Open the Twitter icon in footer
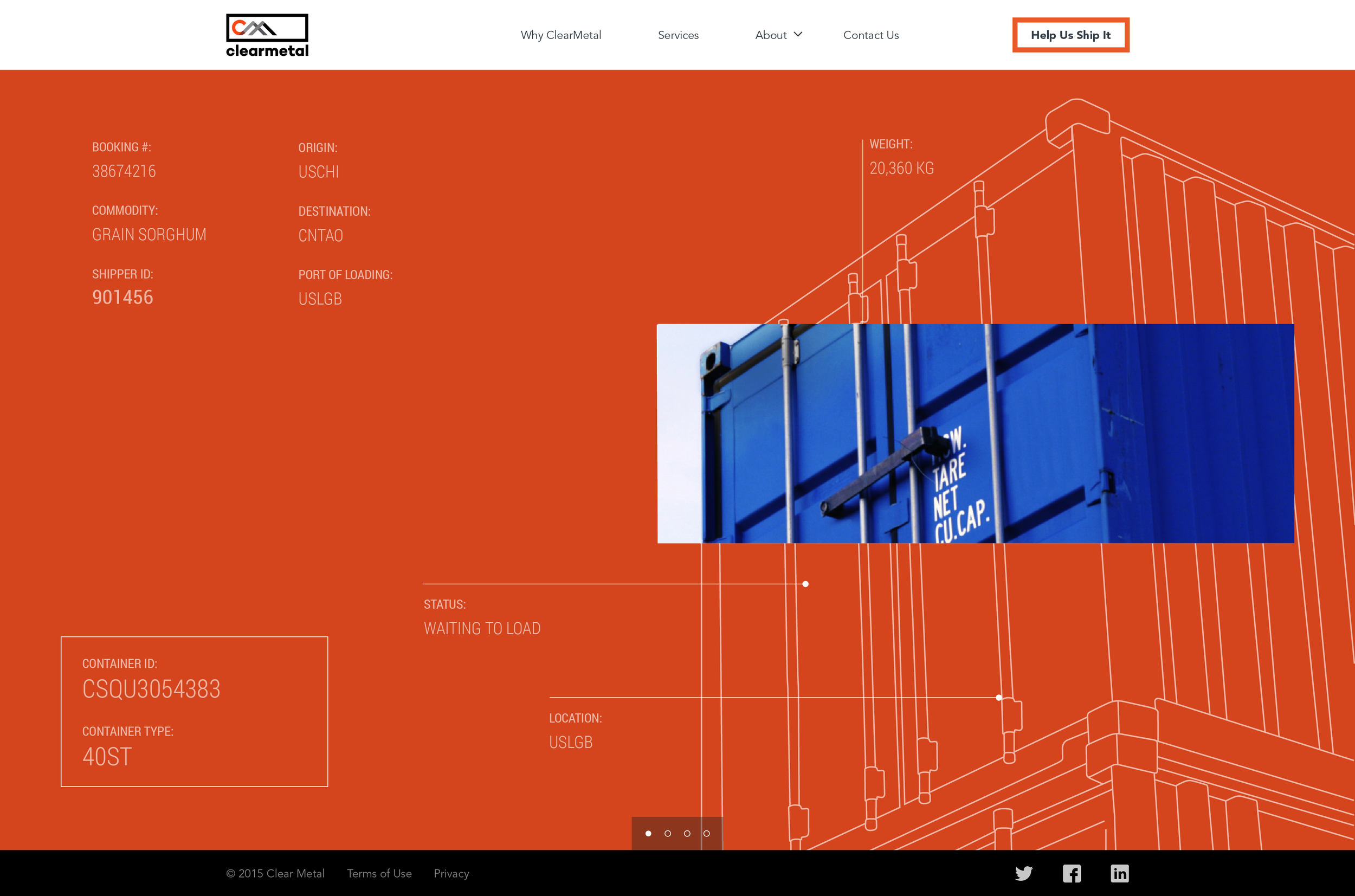The height and width of the screenshot is (896, 1355). [x=1024, y=873]
